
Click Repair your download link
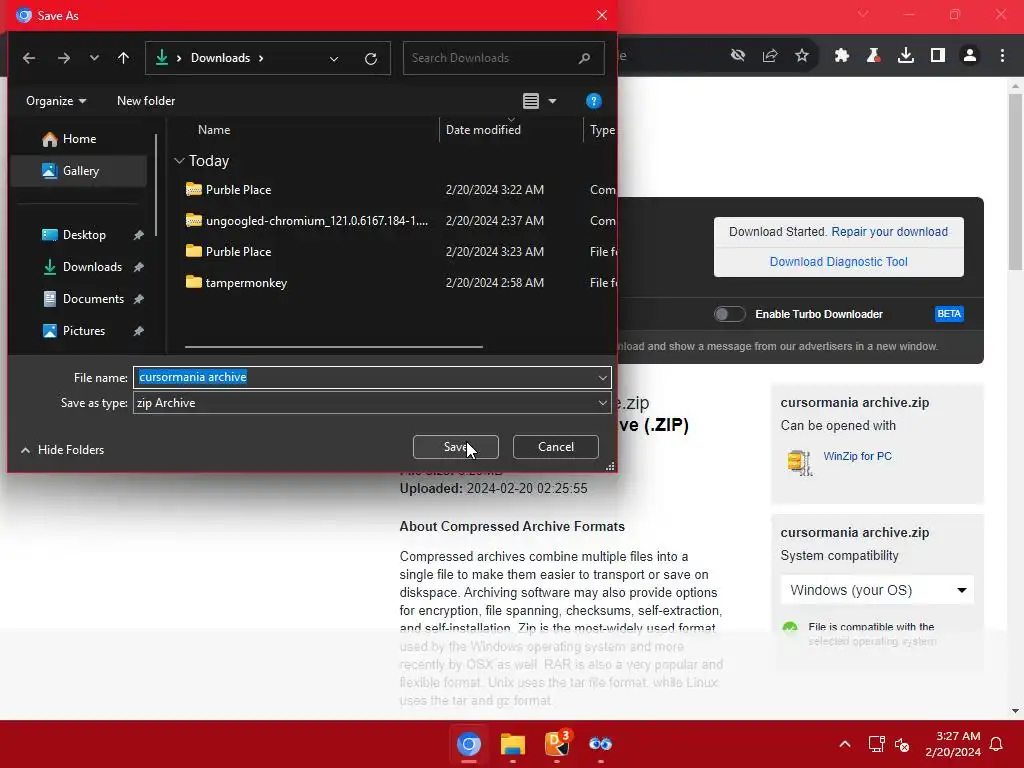[x=889, y=232]
